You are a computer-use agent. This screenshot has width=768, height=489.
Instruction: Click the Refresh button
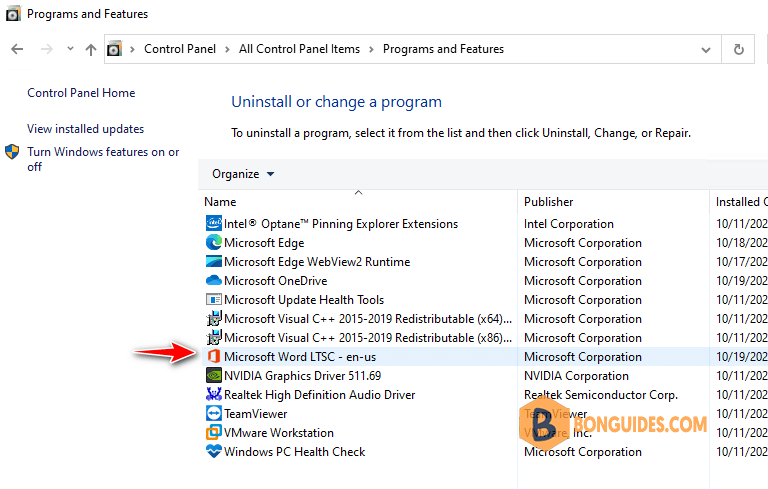click(x=739, y=49)
